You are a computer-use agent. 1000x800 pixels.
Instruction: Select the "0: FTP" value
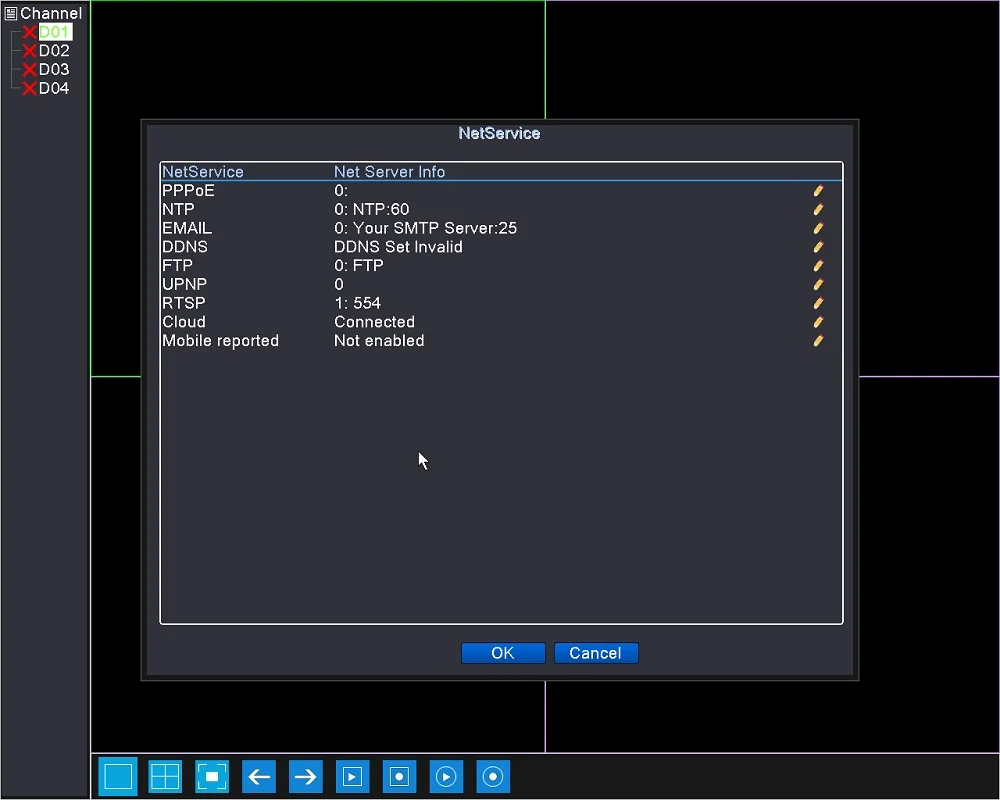tap(359, 265)
